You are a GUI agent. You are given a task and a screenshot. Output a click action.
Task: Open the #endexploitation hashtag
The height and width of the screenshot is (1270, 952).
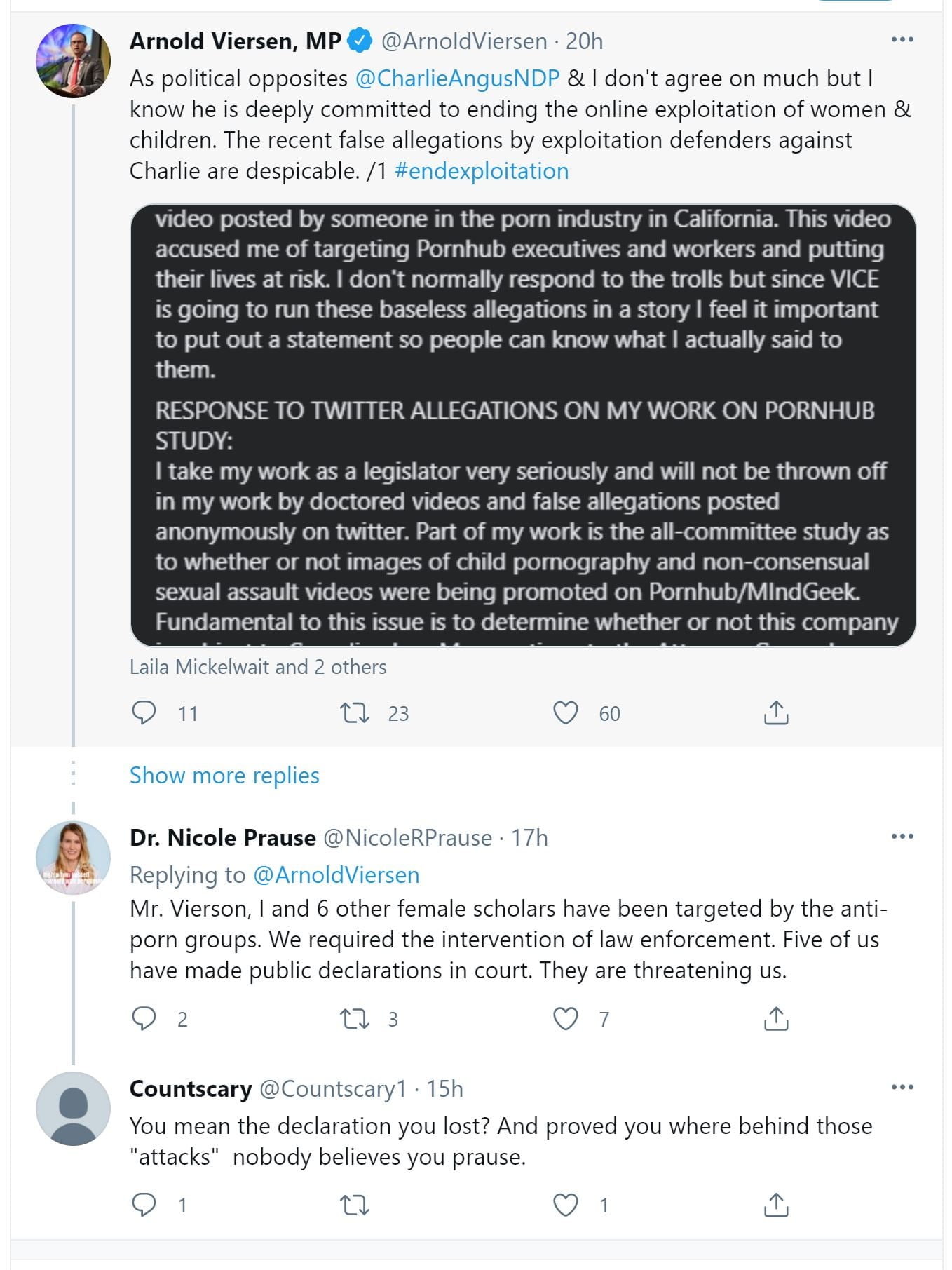[x=482, y=171]
